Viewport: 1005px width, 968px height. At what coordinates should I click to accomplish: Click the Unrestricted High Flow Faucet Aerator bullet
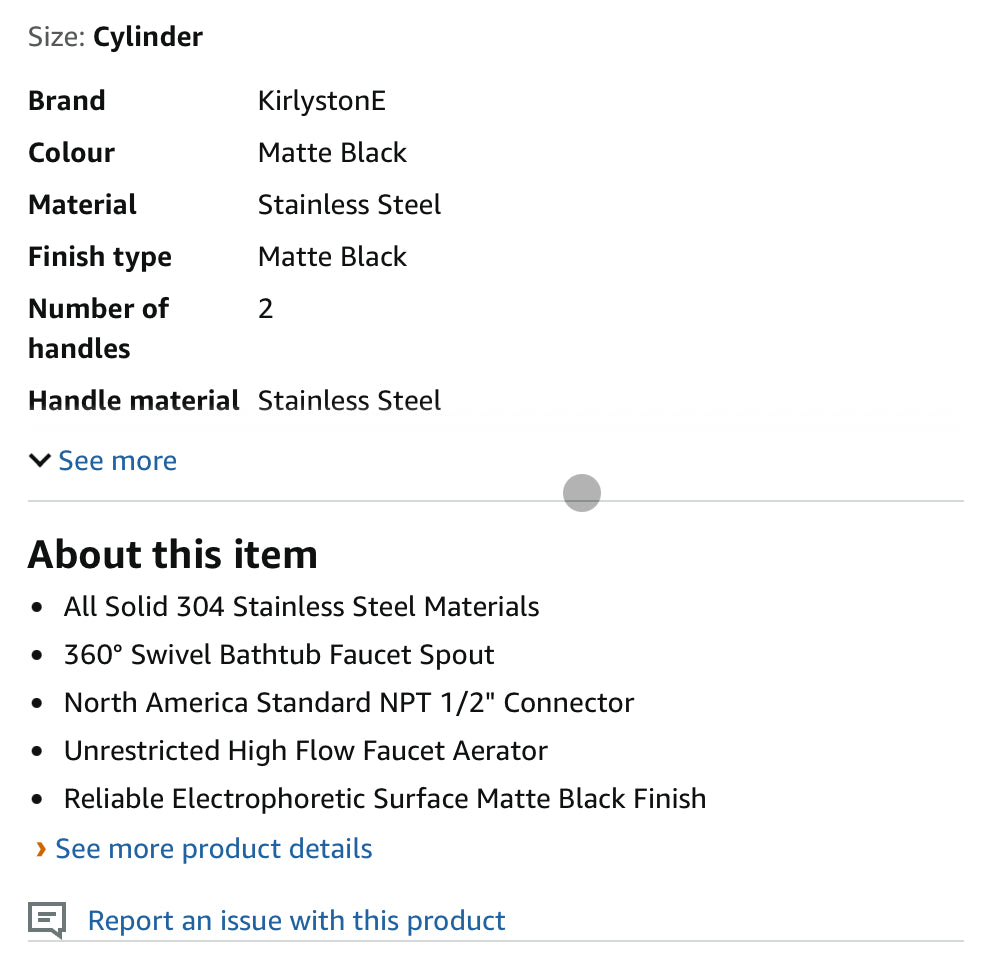point(305,751)
